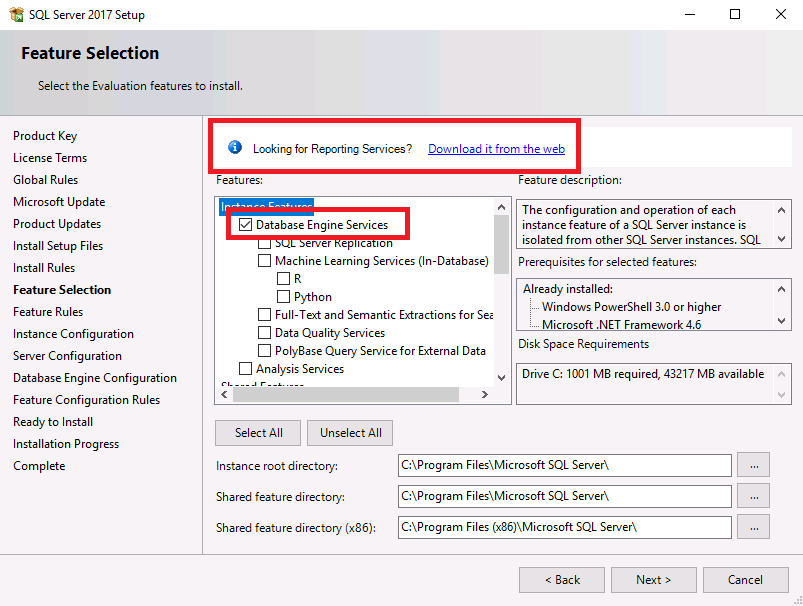The image size is (803, 606).
Task: Maximize the SQL Server 2017 Setup window
Action: [x=735, y=14]
